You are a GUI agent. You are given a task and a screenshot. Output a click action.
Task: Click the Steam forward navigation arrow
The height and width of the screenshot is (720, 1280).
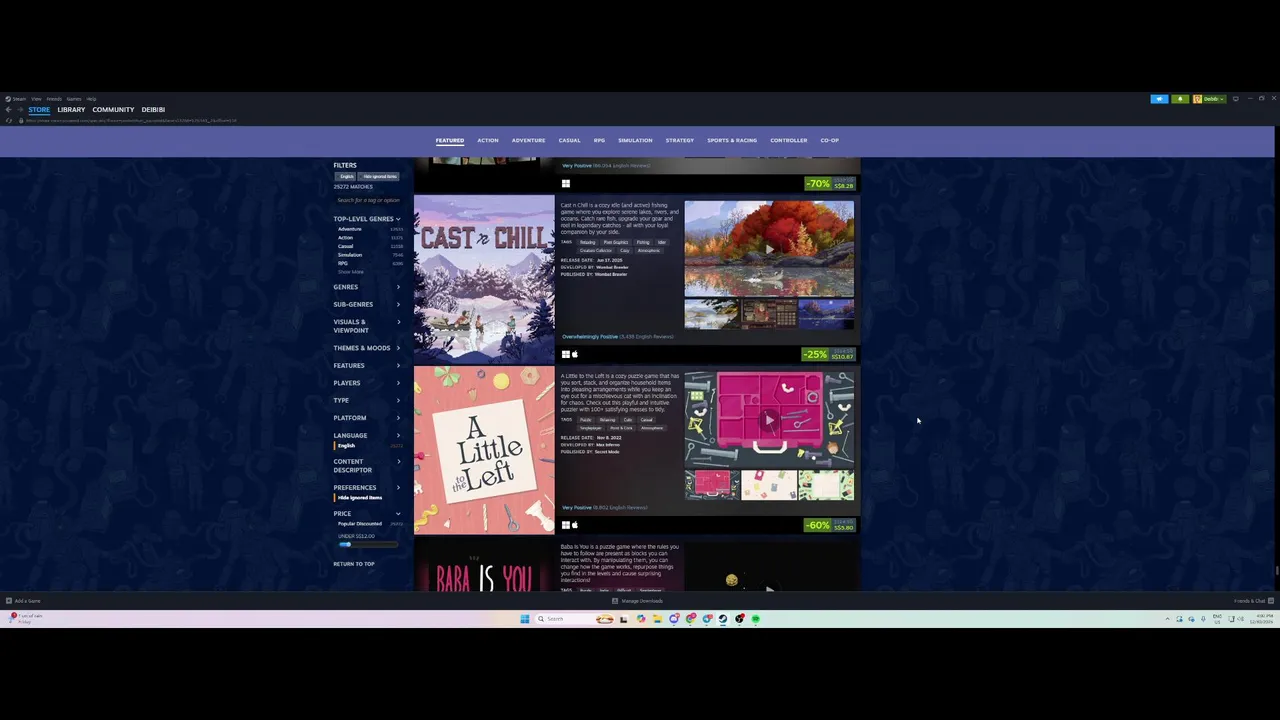point(20,109)
